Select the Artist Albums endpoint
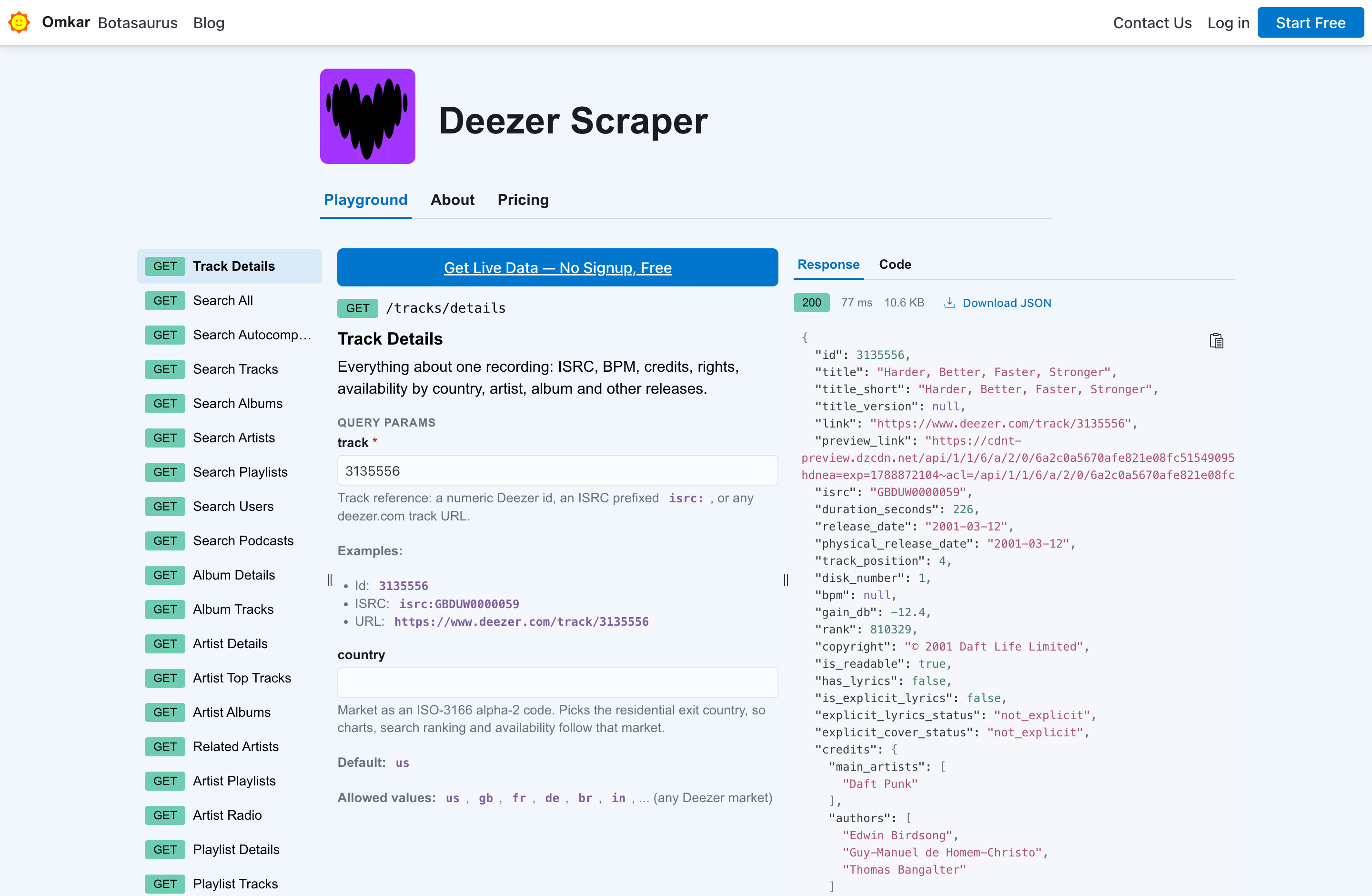Image resolution: width=1372 pixels, height=896 pixels. tap(230, 712)
